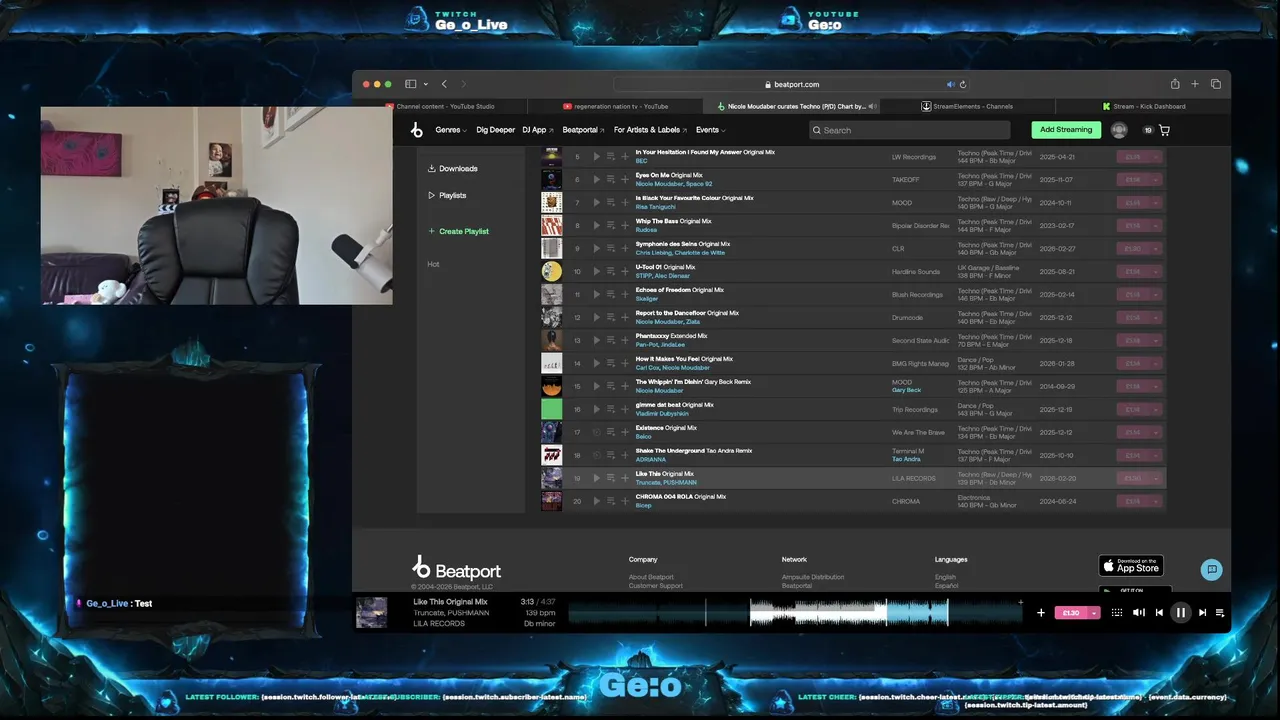Reload the beatport.com page in Safari
Image resolution: width=1280 pixels, height=720 pixels.
point(963,84)
